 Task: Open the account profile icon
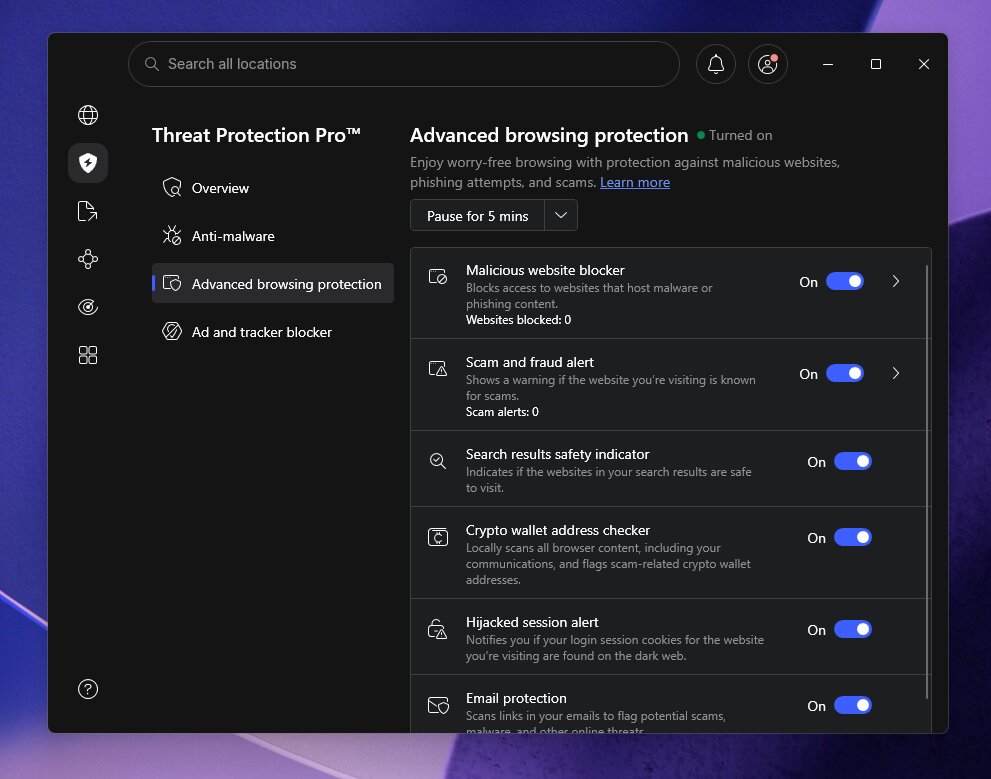pyautogui.click(x=768, y=64)
